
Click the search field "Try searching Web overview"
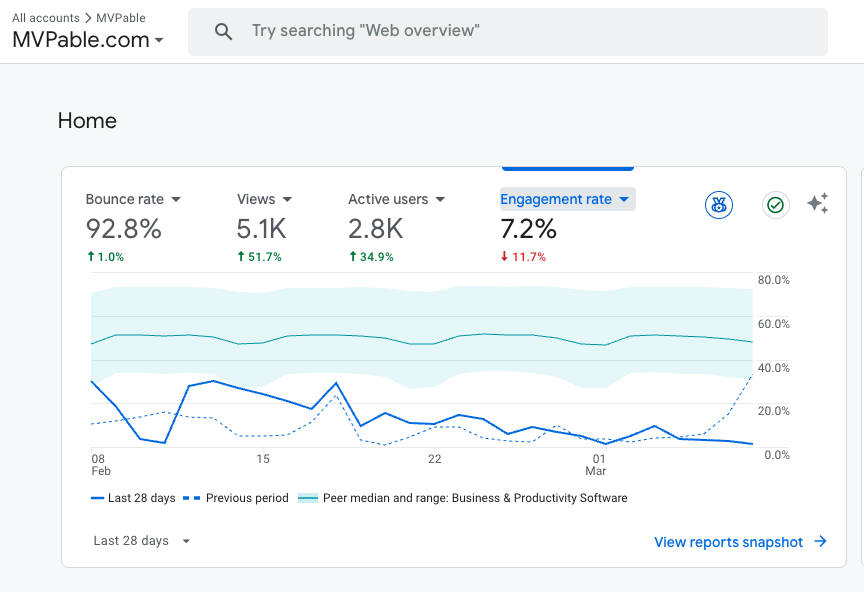click(507, 31)
